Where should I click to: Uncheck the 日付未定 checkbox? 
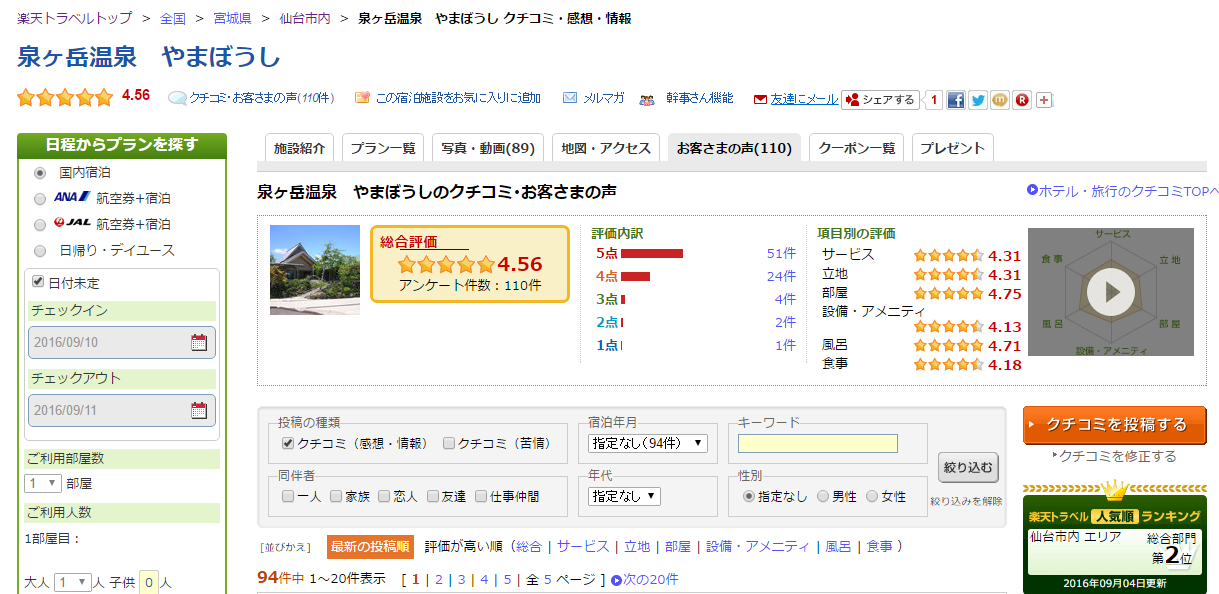click(39, 283)
